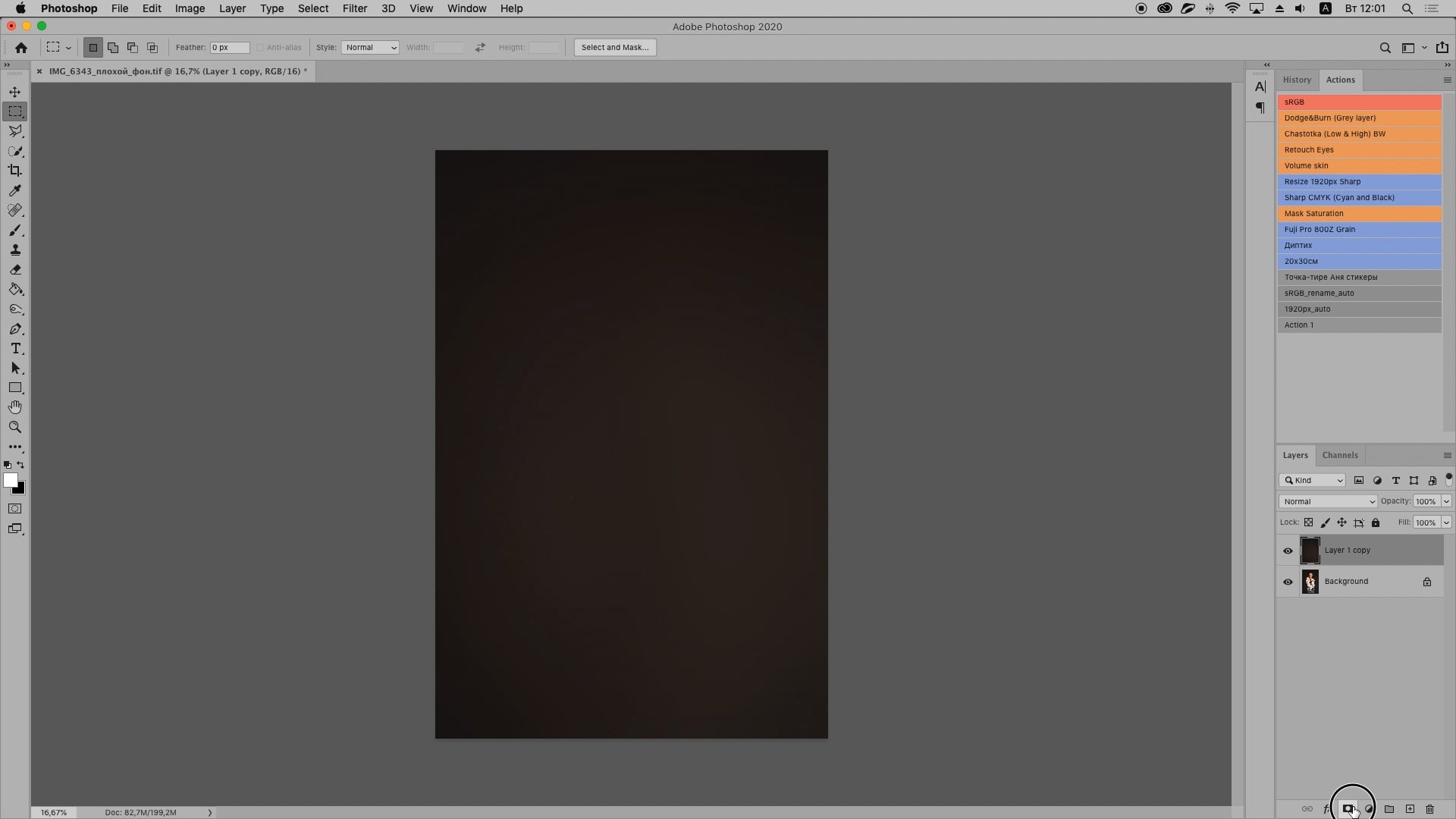Select the Hand tool
Image resolution: width=1456 pixels, height=819 pixels.
click(15, 407)
